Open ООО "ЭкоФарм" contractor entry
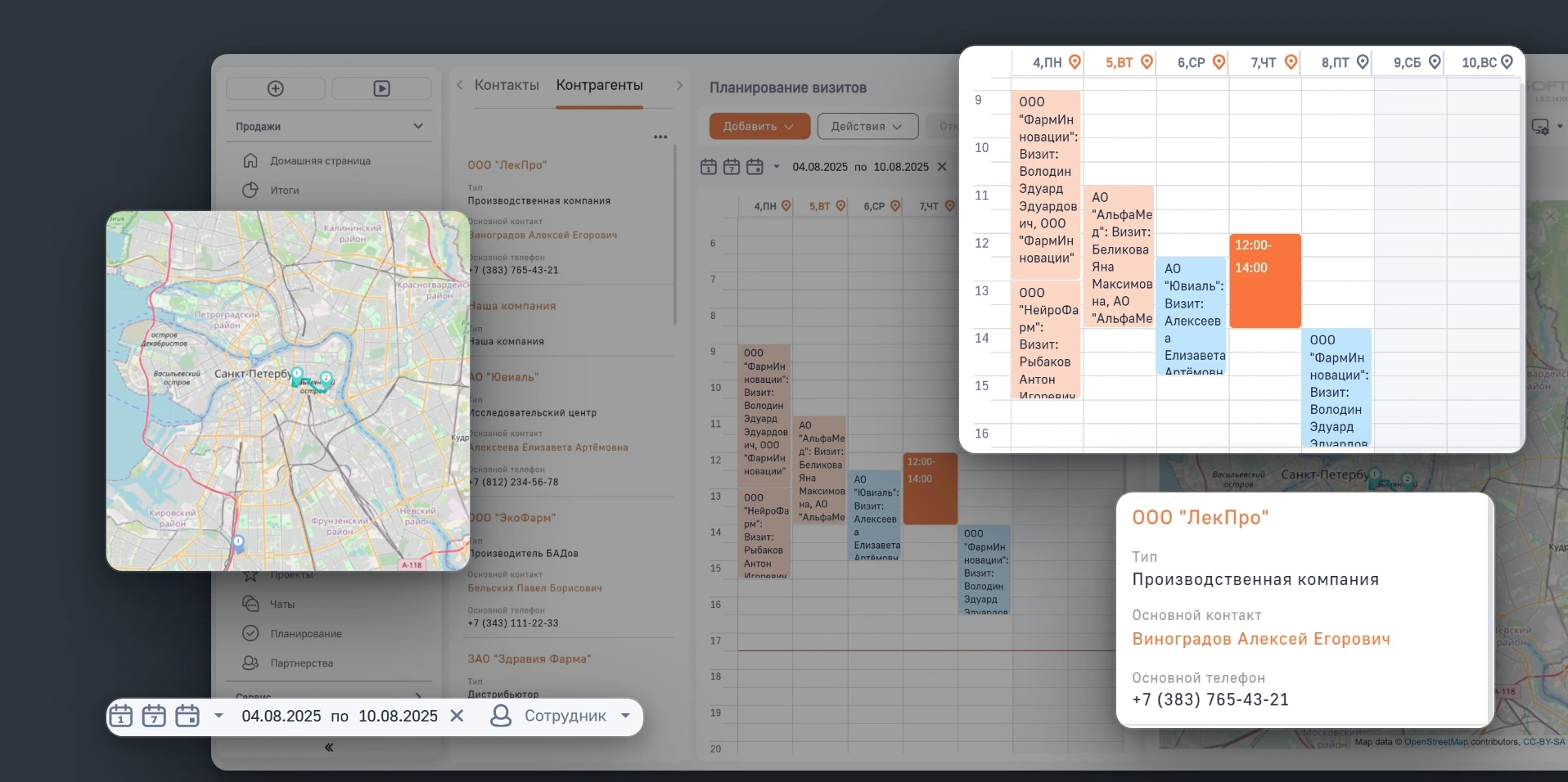 [513, 518]
